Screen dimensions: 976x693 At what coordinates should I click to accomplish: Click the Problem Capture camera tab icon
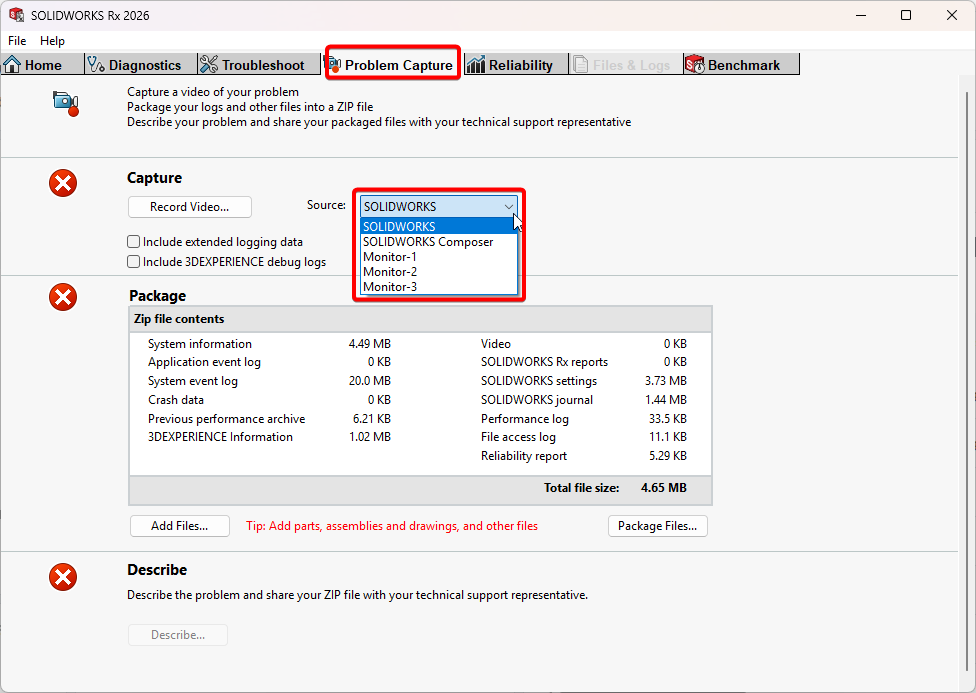point(334,65)
